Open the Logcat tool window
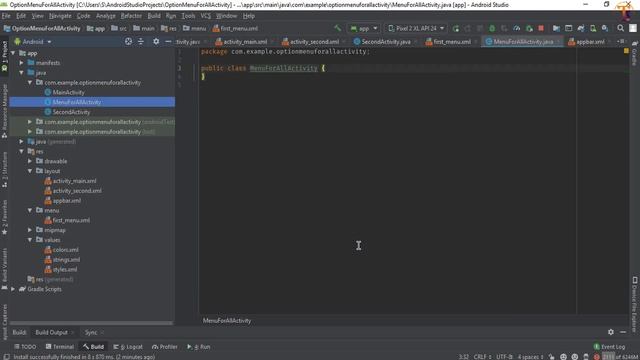 tap(128, 347)
